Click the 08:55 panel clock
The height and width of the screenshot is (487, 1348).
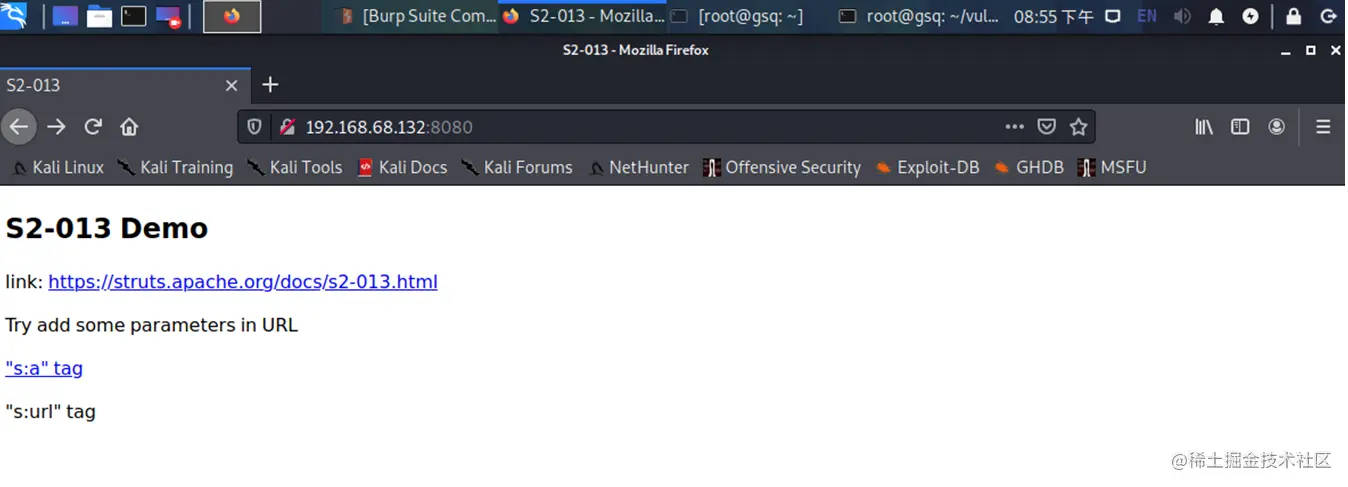[1053, 16]
